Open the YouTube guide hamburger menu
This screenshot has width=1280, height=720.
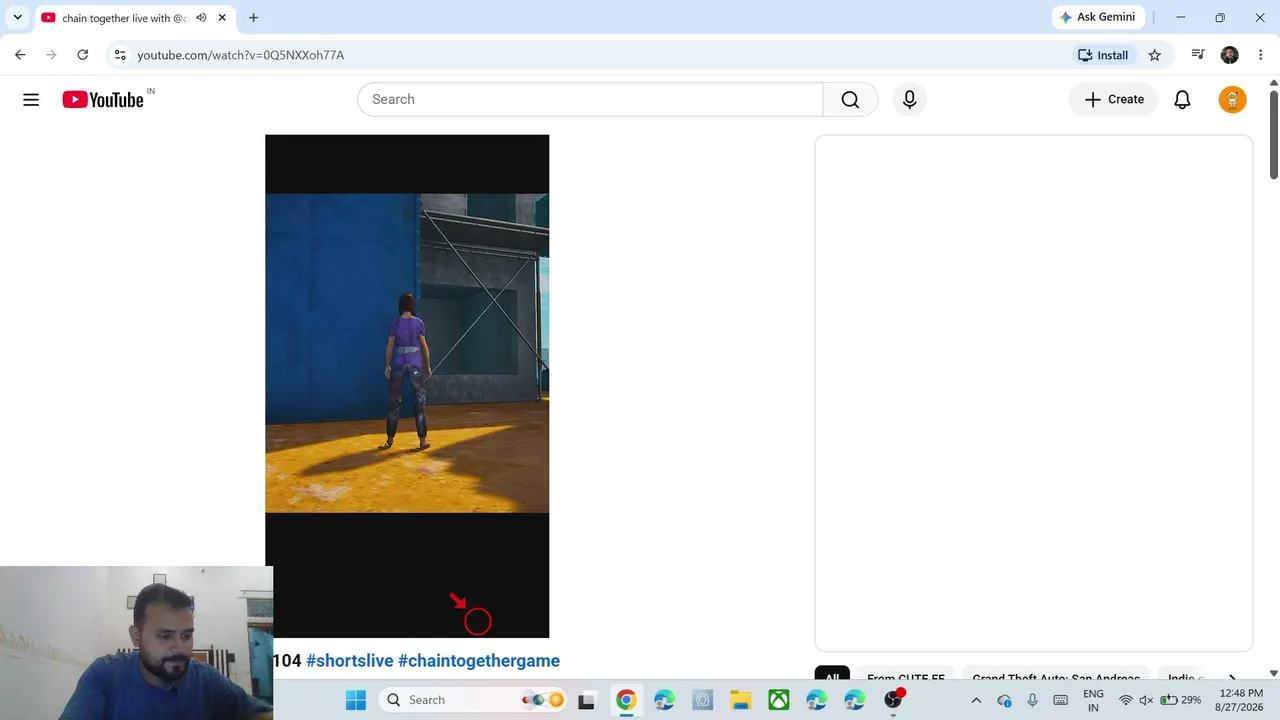point(31,99)
